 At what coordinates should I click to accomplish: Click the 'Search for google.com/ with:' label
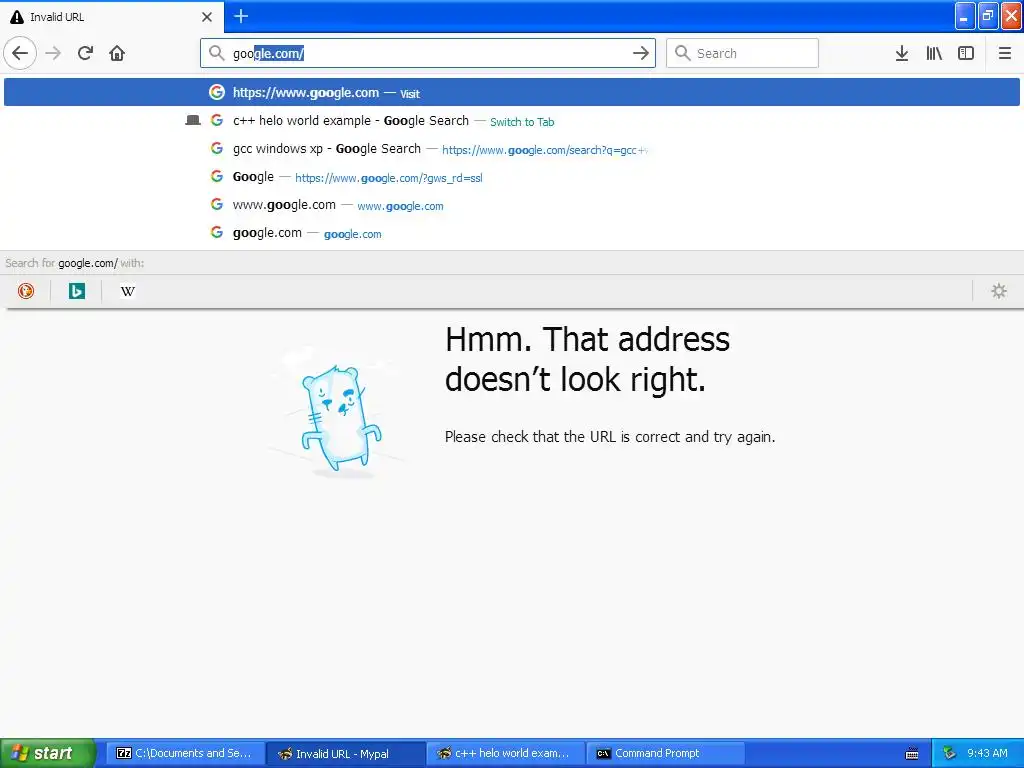[74, 263]
